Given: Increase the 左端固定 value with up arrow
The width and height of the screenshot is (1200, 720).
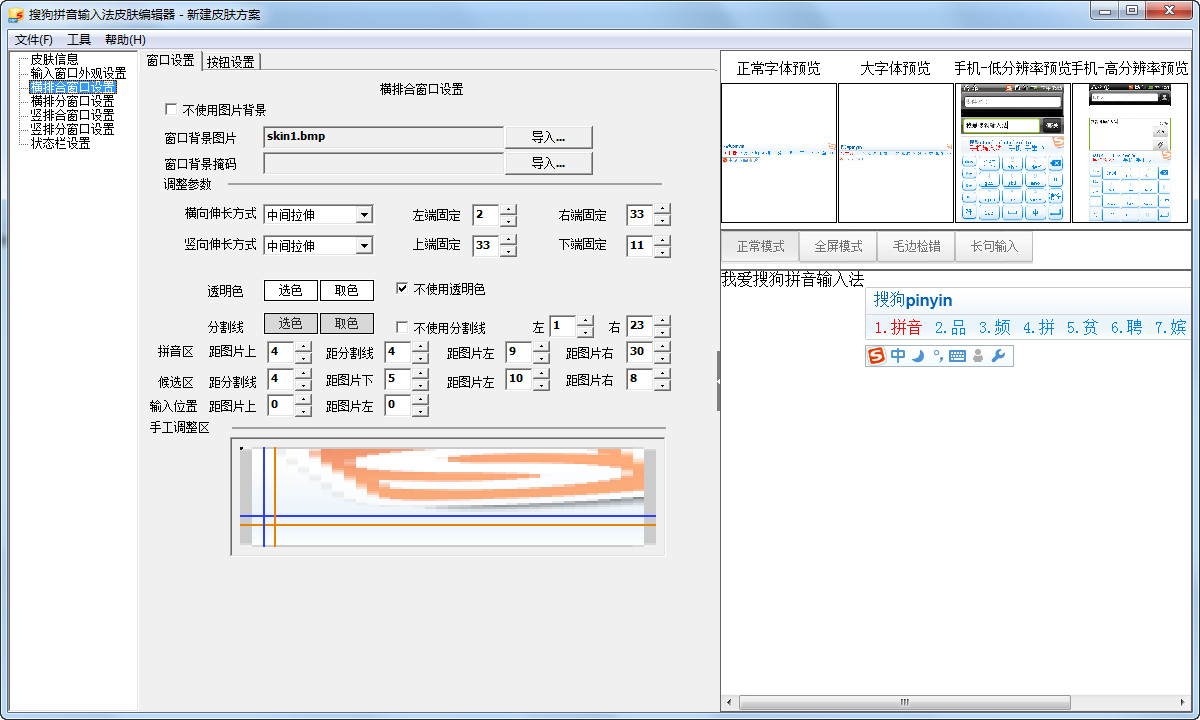Looking at the screenshot, I should point(508,210).
